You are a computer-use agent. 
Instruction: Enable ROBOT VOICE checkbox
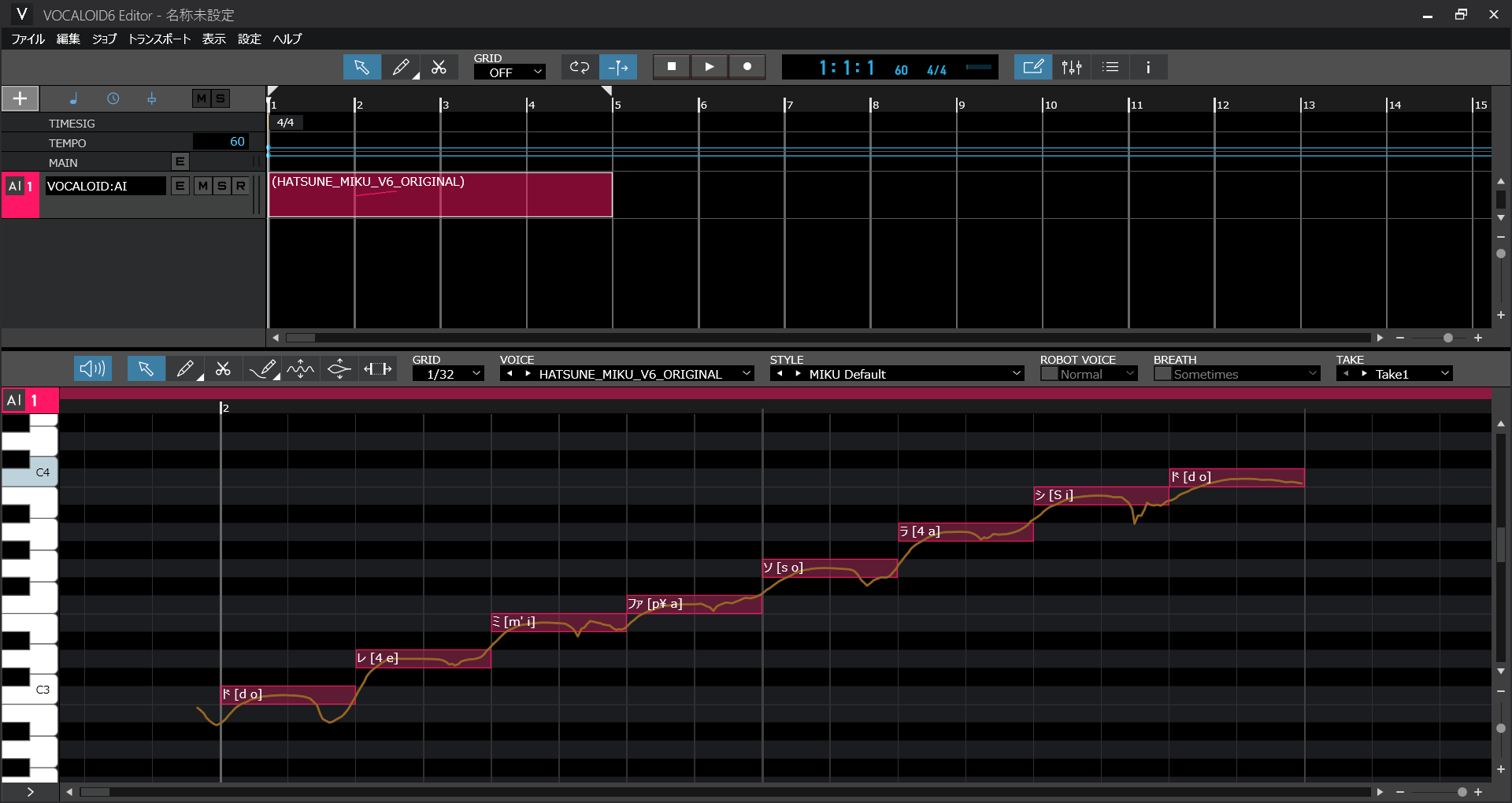[x=1049, y=374]
